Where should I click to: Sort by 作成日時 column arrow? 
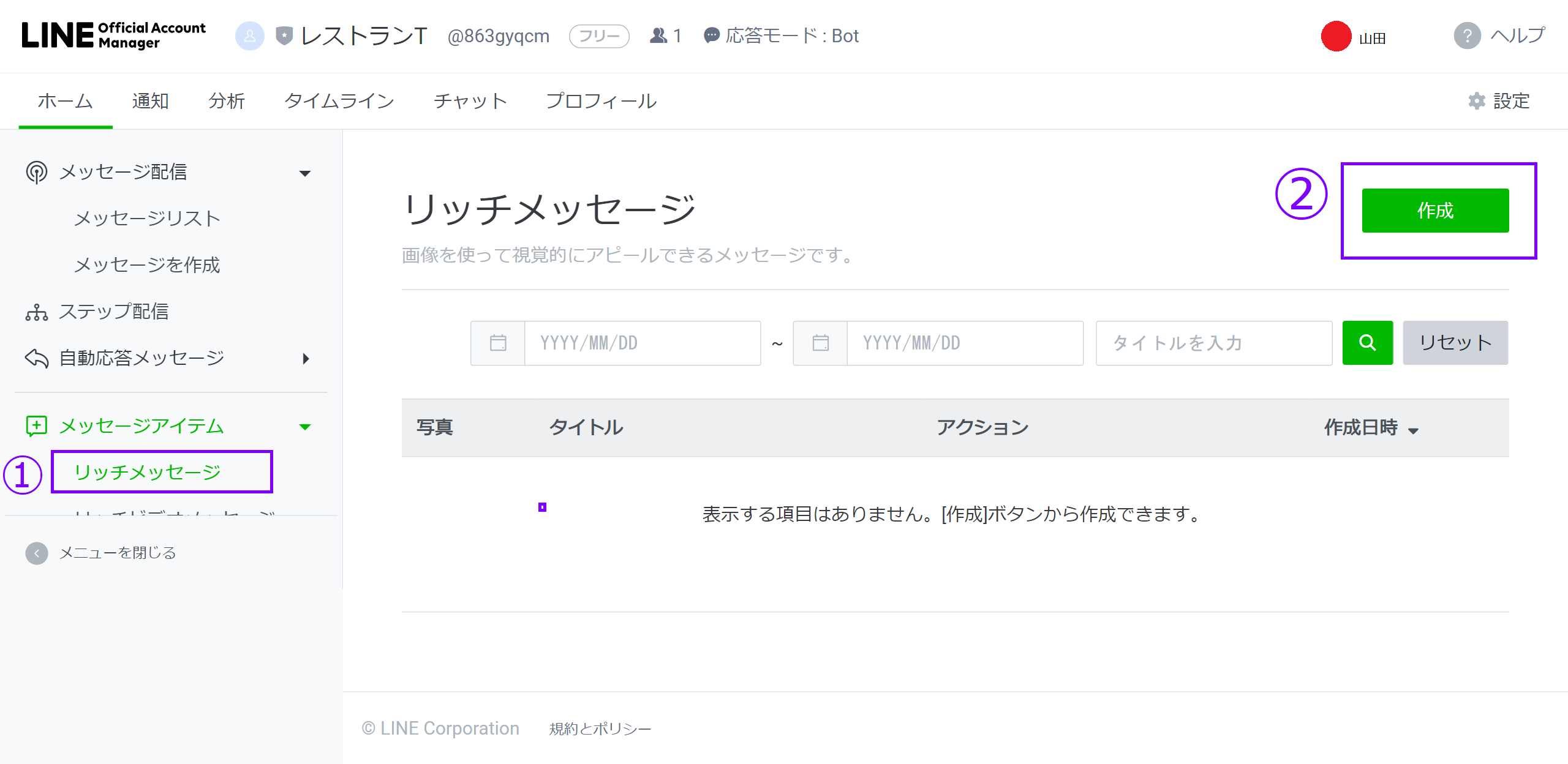click(1414, 431)
